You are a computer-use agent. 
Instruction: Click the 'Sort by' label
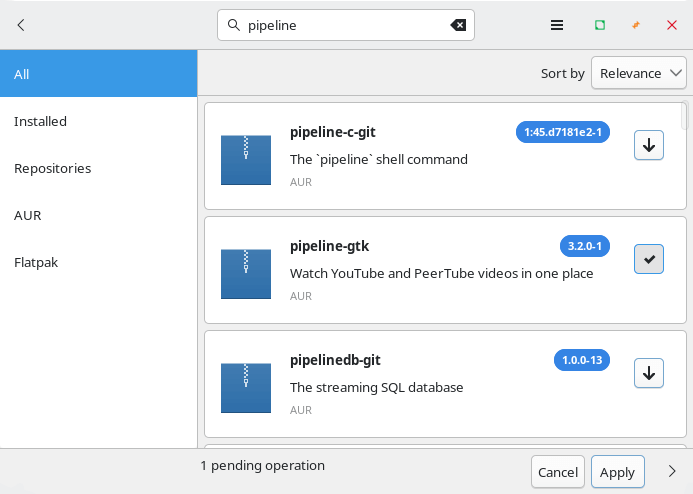pyautogui.click(x=563, y=73)
